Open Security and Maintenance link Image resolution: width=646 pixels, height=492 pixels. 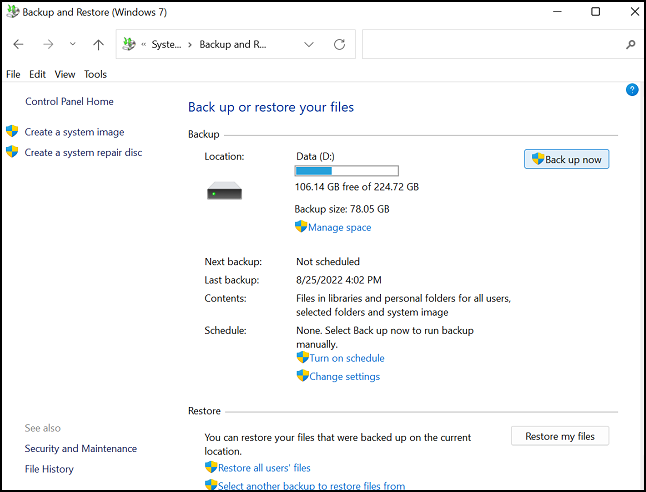[x=81, y=448]
